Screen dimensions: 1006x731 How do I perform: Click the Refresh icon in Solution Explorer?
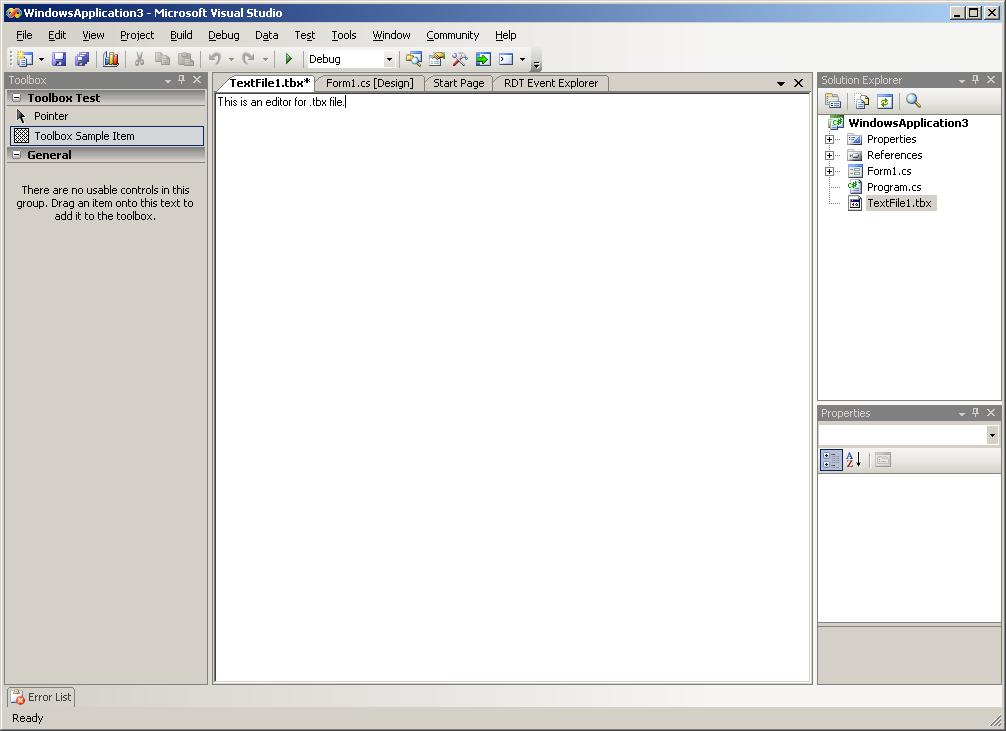[885, 101]
